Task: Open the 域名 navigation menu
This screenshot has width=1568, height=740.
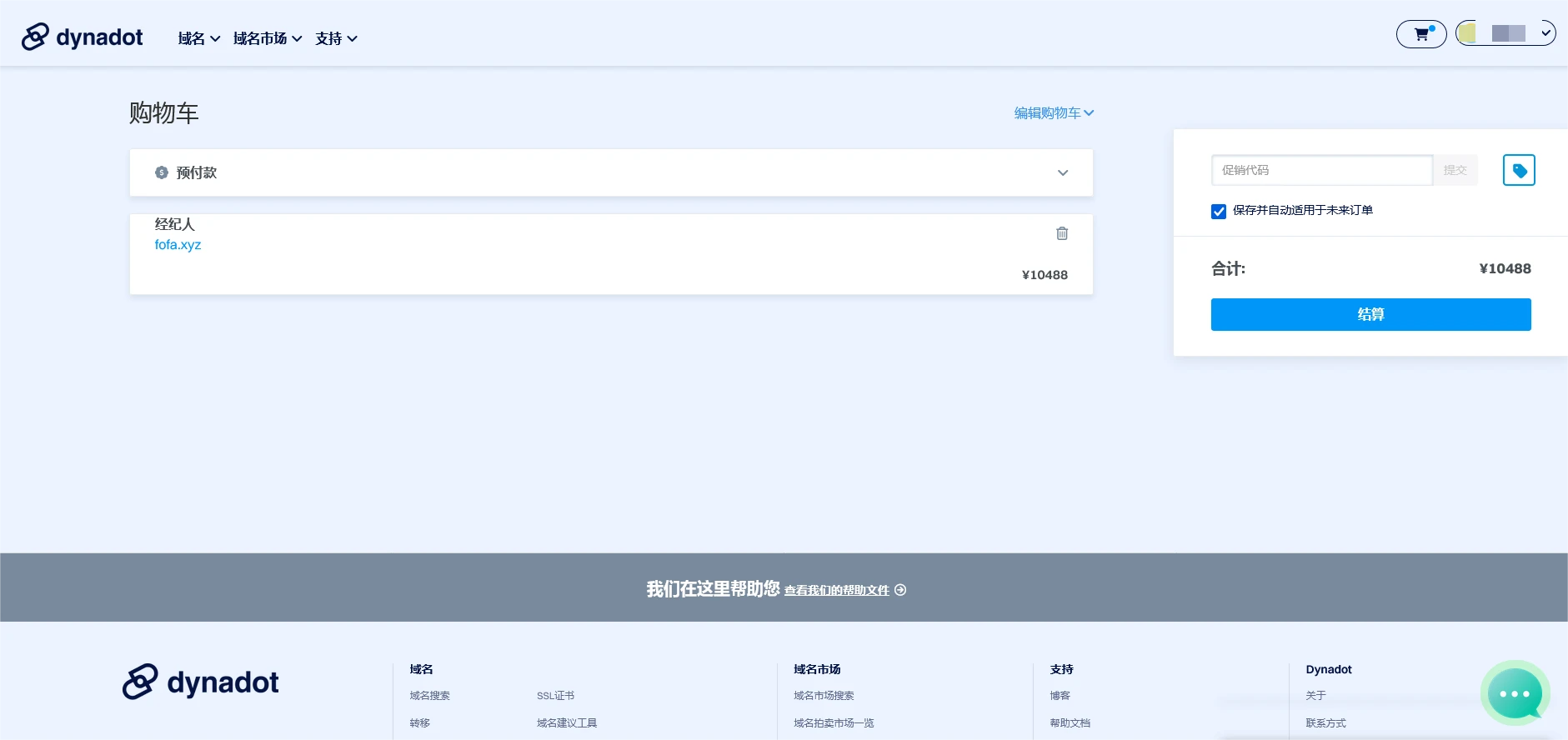Action: pos(198,38)
